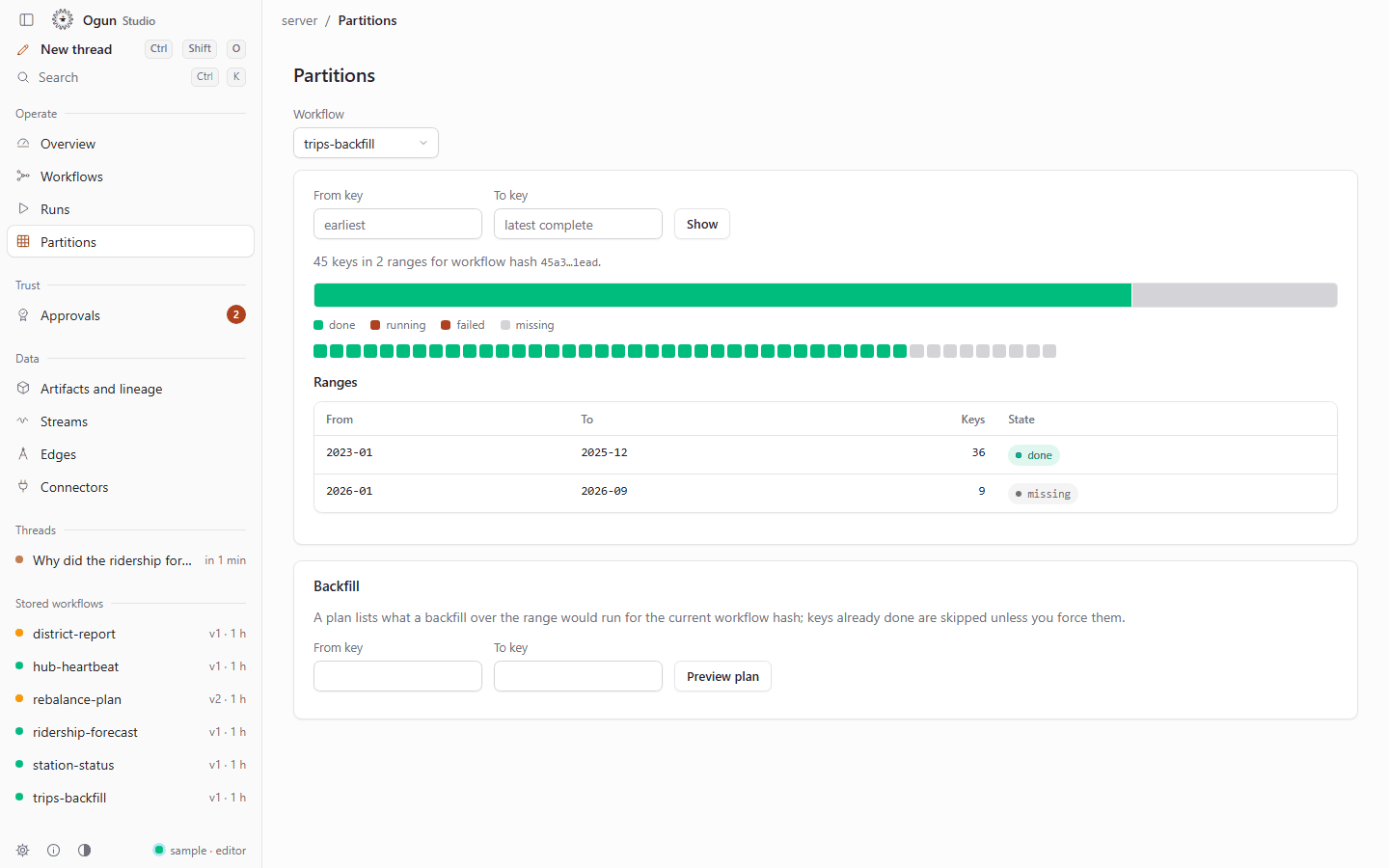Focus the latest complete To key field

tap(578, 224)
